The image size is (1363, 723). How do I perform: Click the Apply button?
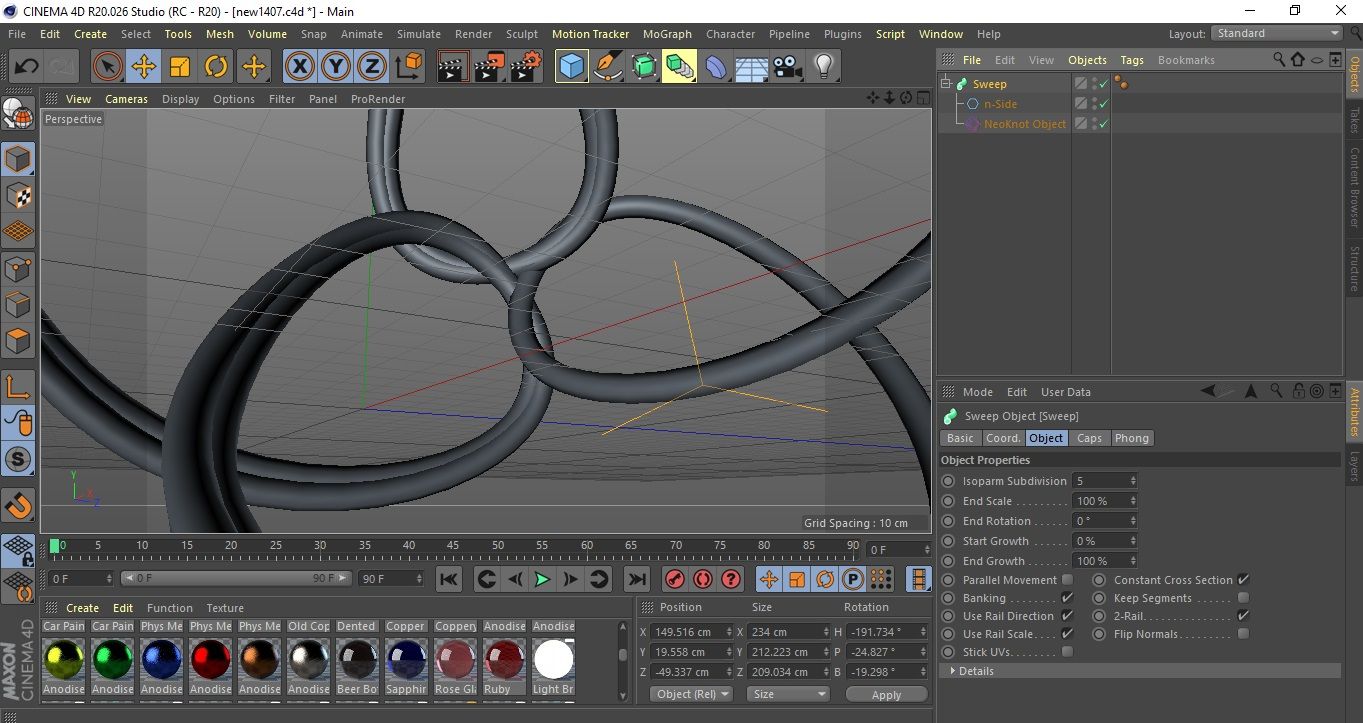pyautogui.click(x=886, y=694)
